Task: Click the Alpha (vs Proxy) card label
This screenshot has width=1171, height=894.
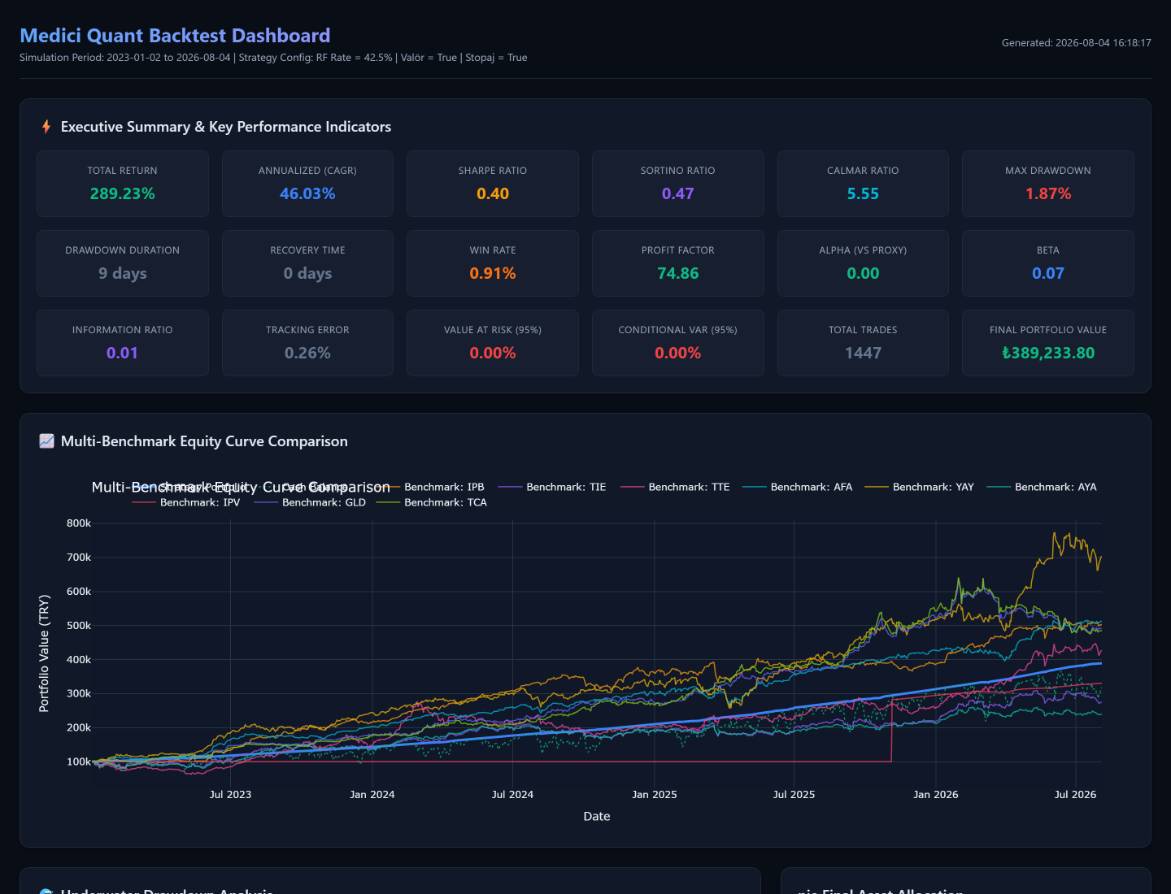Action: [863, 250]
